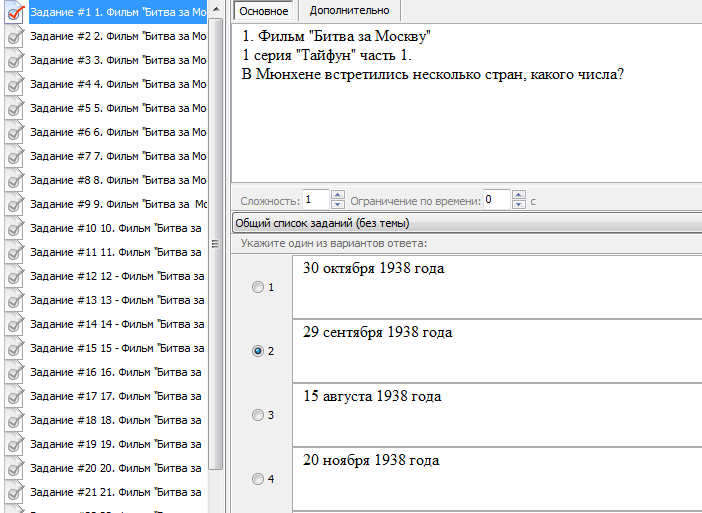Select Задание #8 in the task list

click(x=118, y=180)
